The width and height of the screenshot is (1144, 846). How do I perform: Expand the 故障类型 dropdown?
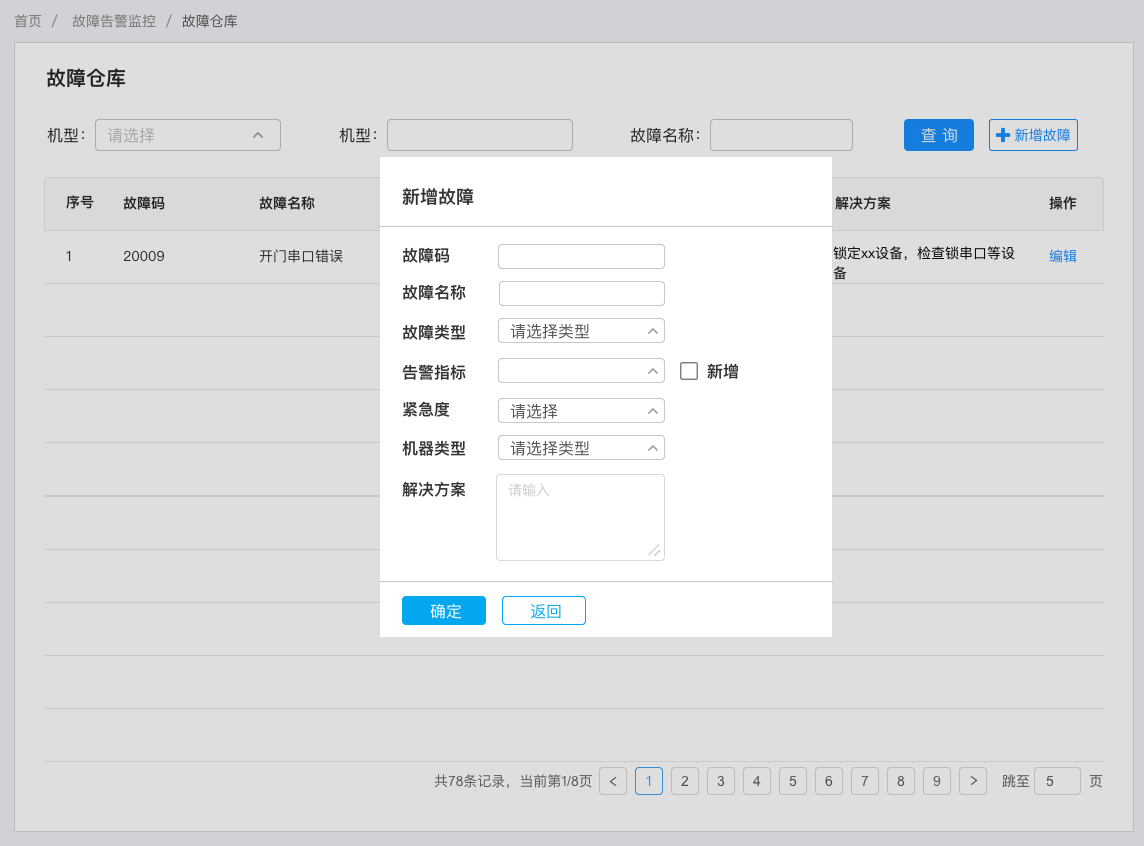[581, 331]
